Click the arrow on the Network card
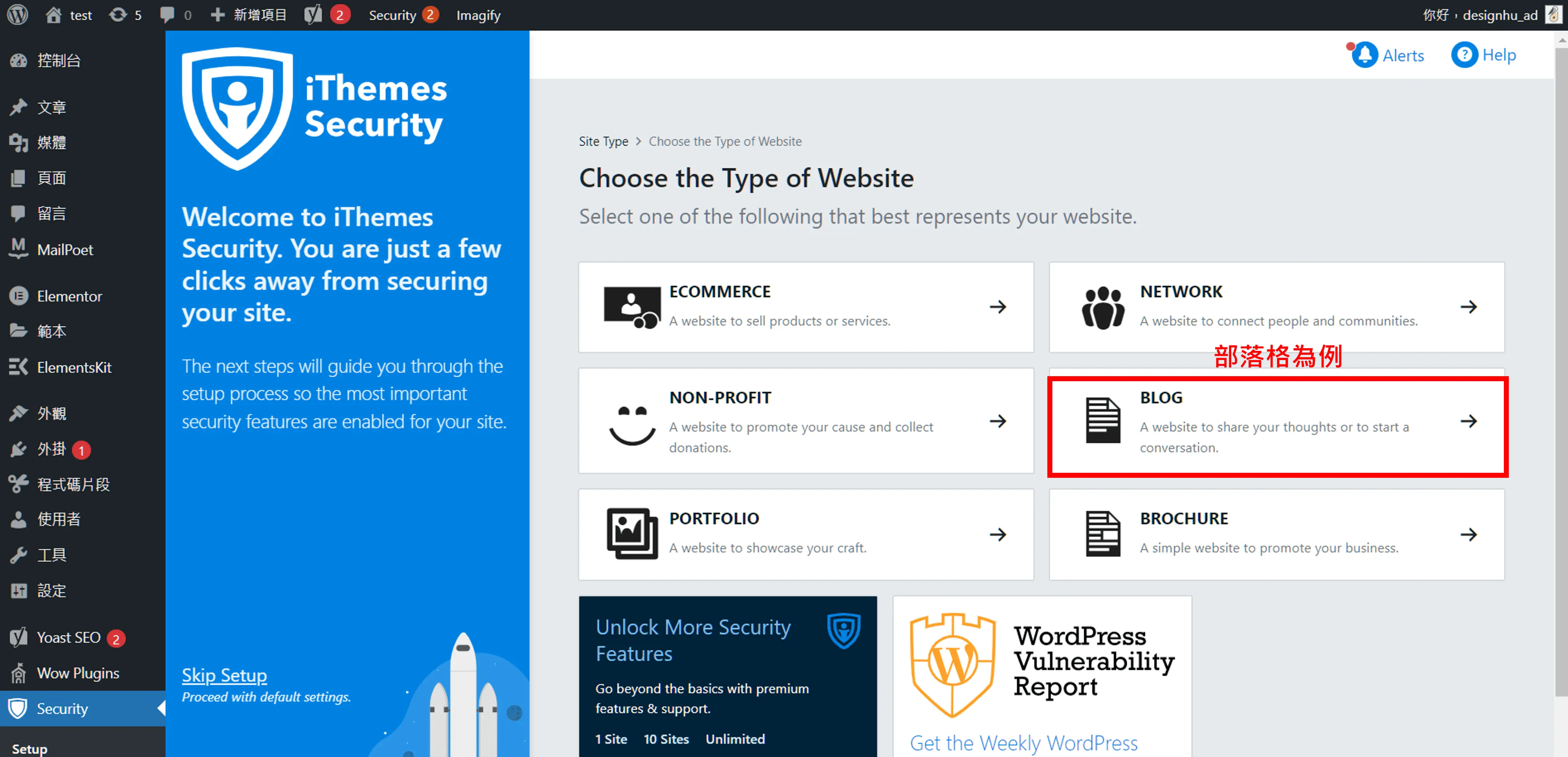Screen dimensions: 1568x757 1468,306
